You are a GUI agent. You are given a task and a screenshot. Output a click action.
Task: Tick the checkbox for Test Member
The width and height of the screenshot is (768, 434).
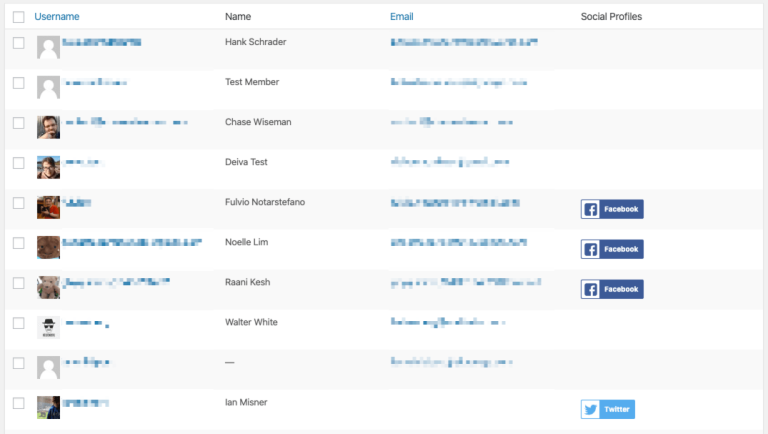click(19, 83)
